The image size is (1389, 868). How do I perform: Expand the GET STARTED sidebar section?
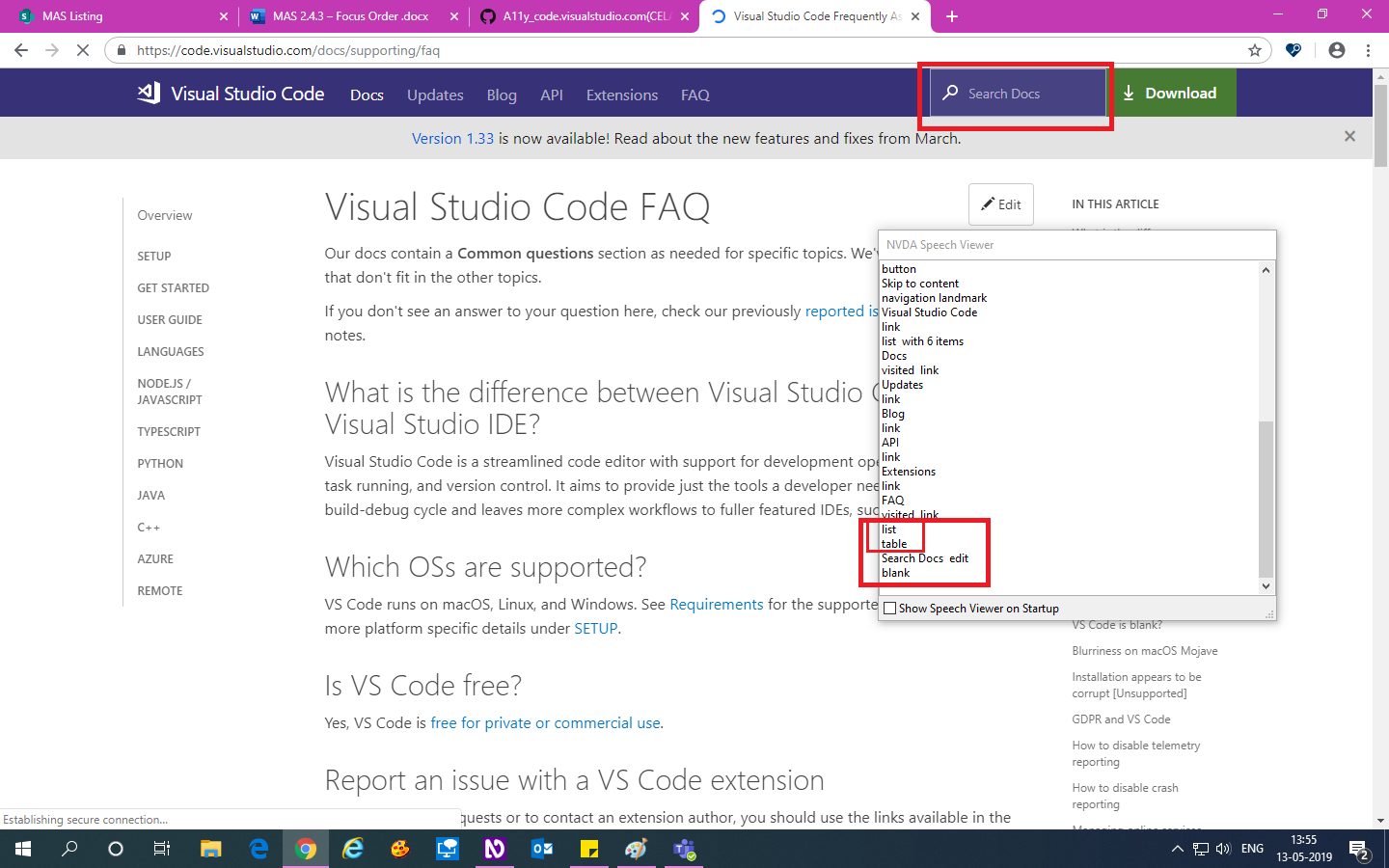[174, 287]
